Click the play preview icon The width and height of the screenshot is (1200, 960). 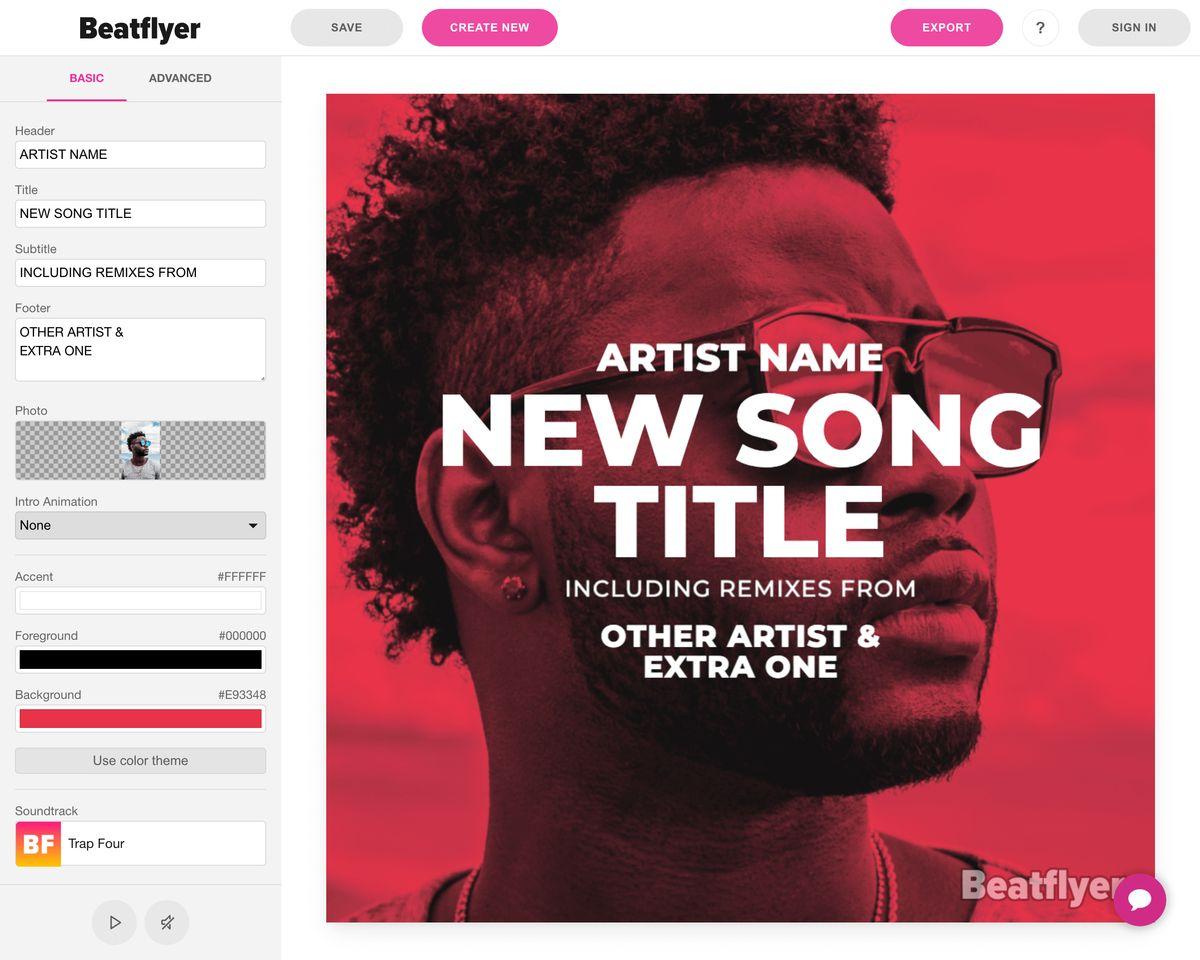tap(115, 922)
